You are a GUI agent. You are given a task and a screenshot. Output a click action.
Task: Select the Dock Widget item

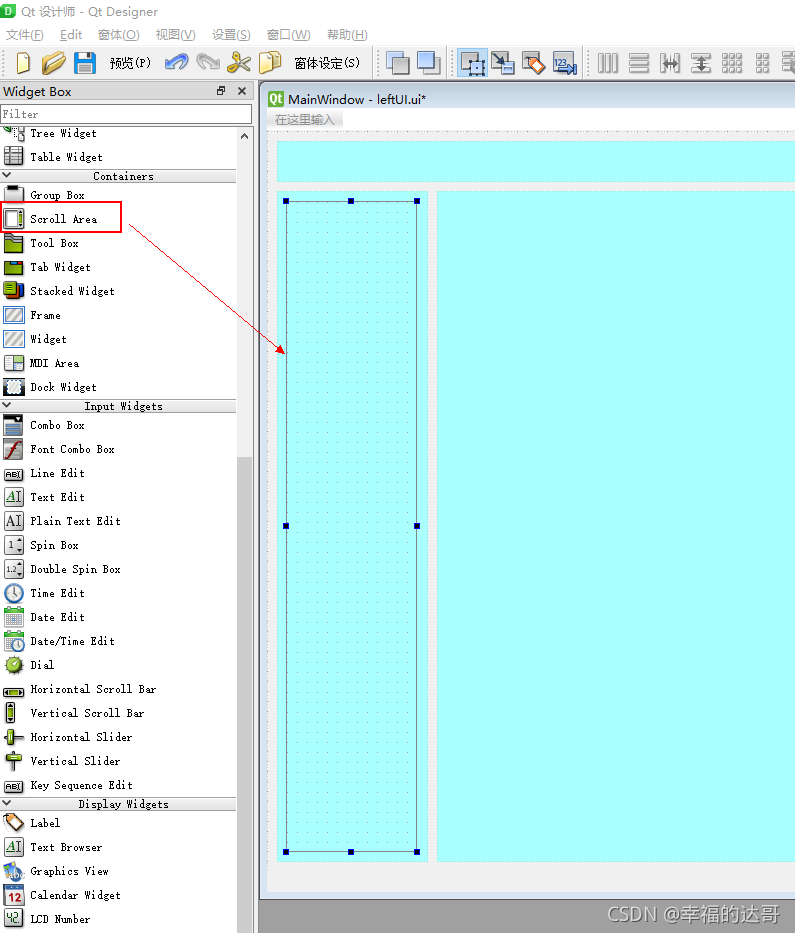click(63, 387)
